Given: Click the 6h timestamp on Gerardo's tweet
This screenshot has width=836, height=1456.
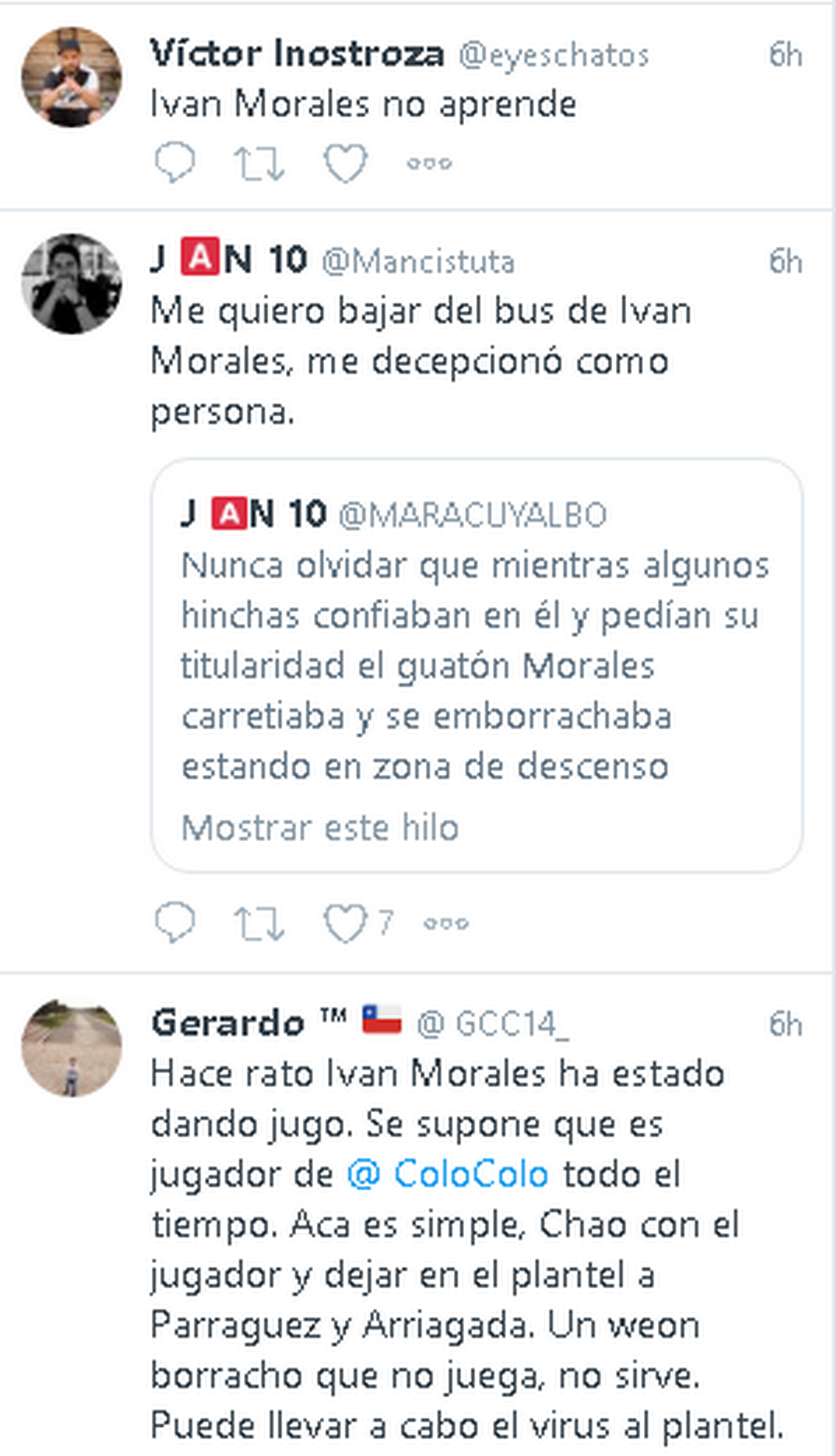Looking at the screenshot, I should point(785,1024).
